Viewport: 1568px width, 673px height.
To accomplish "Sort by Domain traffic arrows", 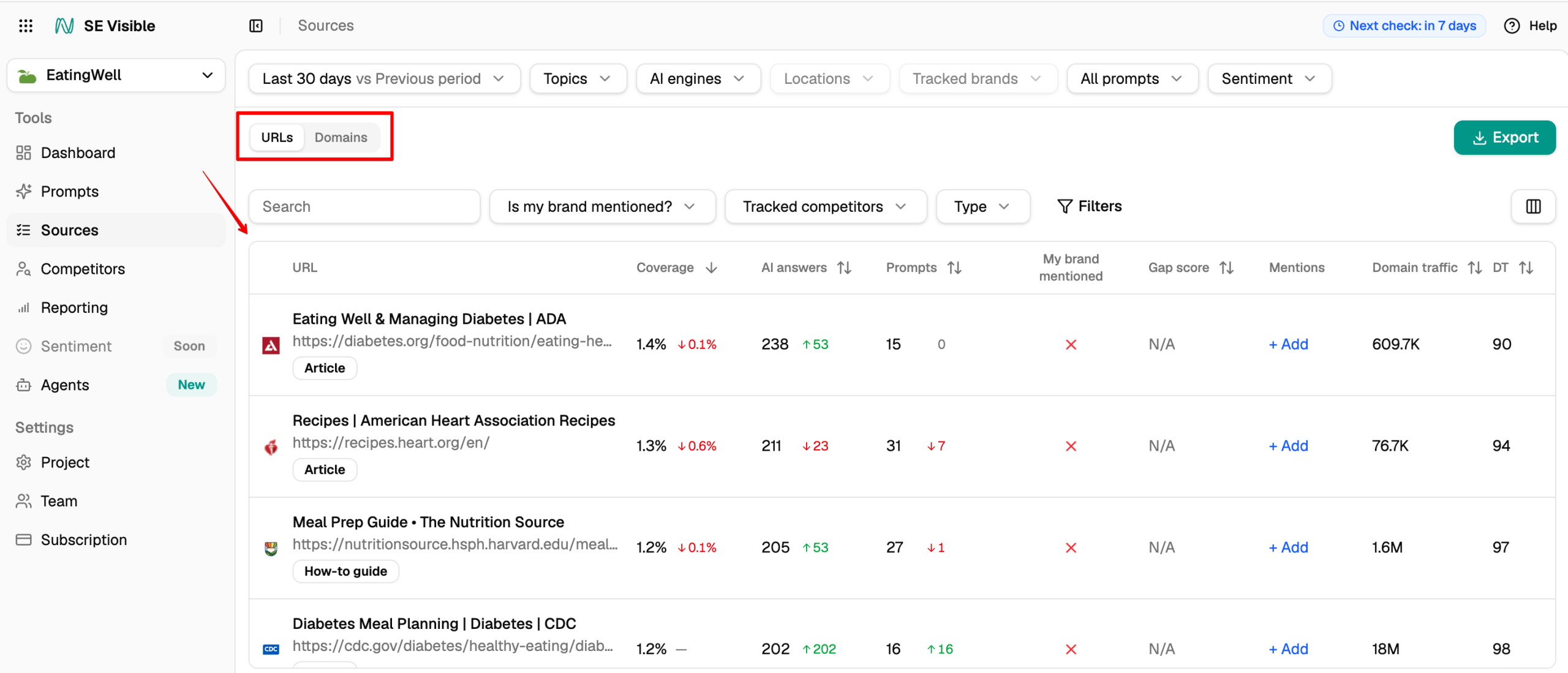I will 1475,268.
